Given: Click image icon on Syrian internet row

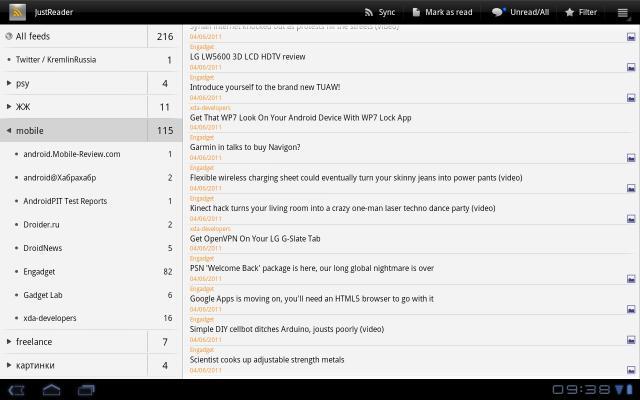Looking at the screenshot, I should coord(631,37).
